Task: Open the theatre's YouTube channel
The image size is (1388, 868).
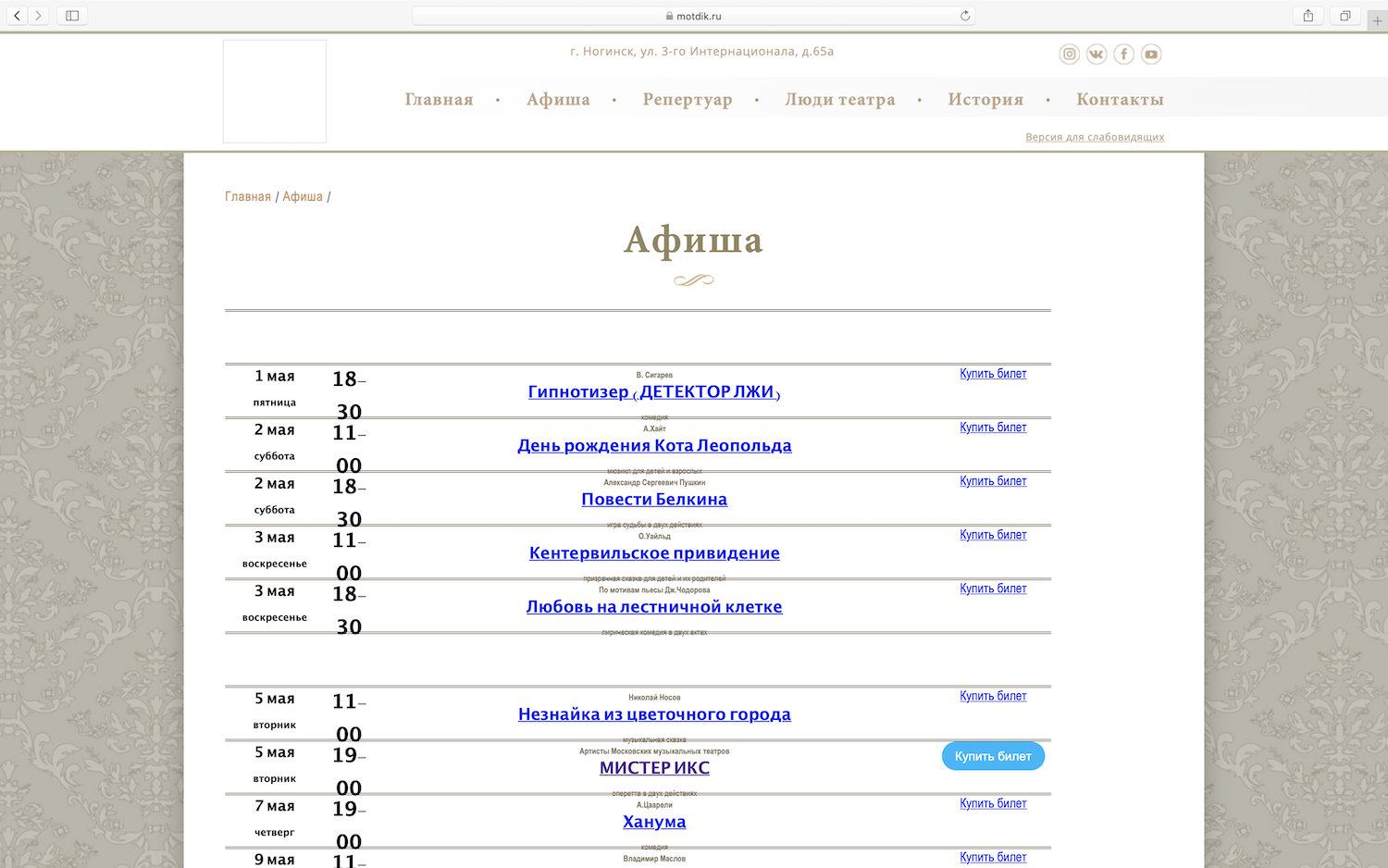Action: tap(1151, 55)
